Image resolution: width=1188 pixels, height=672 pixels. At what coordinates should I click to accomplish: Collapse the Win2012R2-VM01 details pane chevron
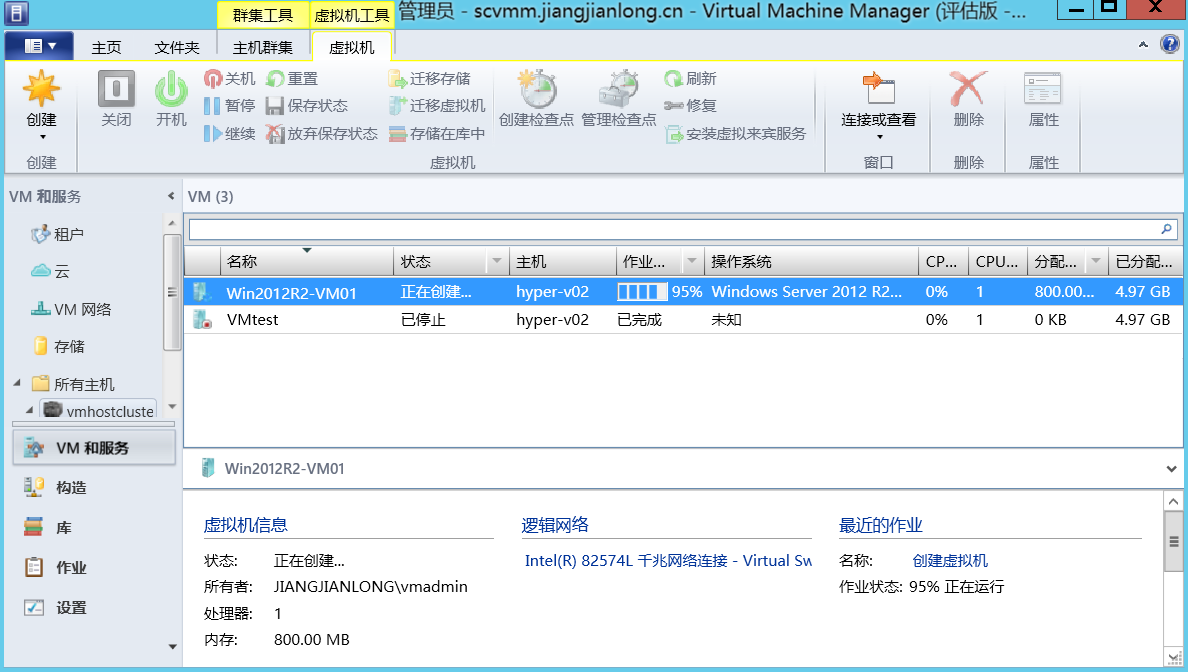coord(1171,469)
